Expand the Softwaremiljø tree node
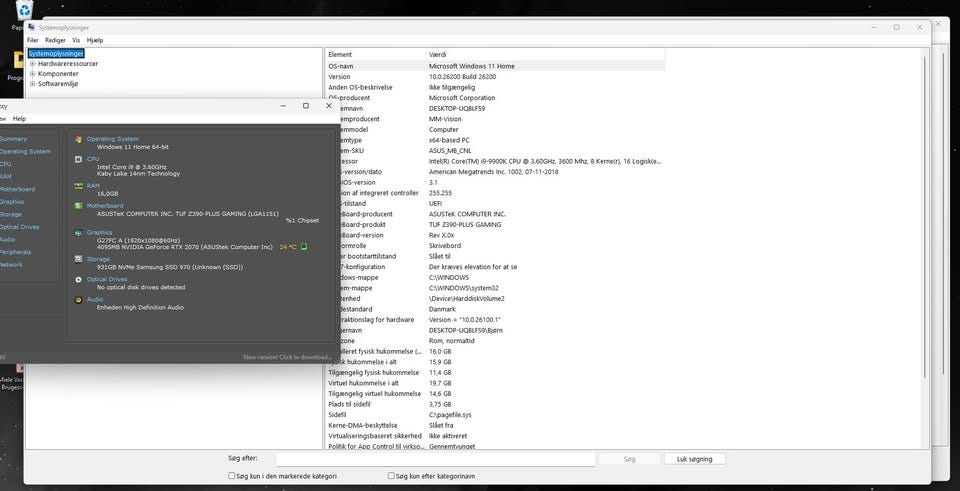960x491 pixels. (x=33, y=84)
